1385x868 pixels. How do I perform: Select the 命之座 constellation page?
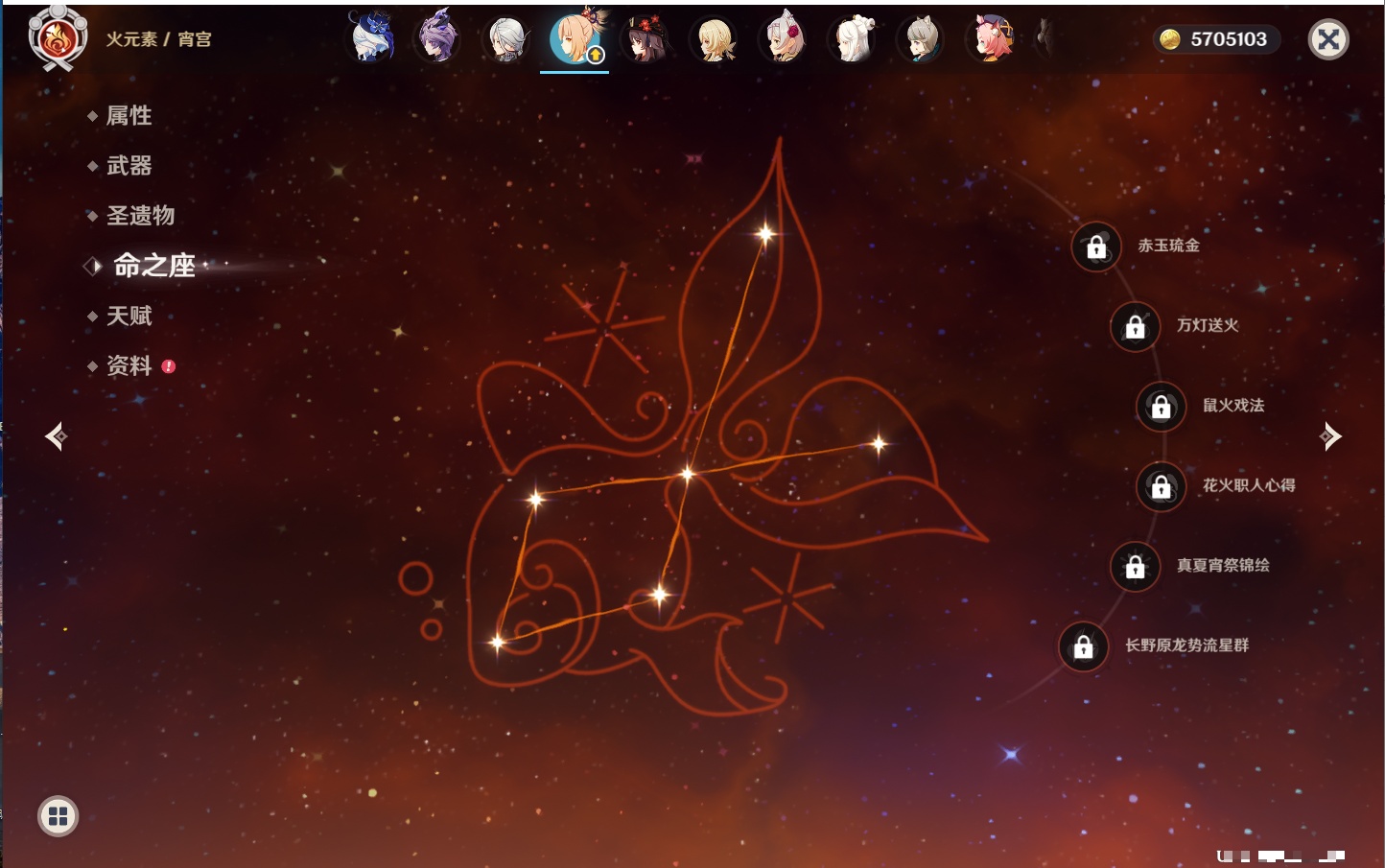coord(154,266)
